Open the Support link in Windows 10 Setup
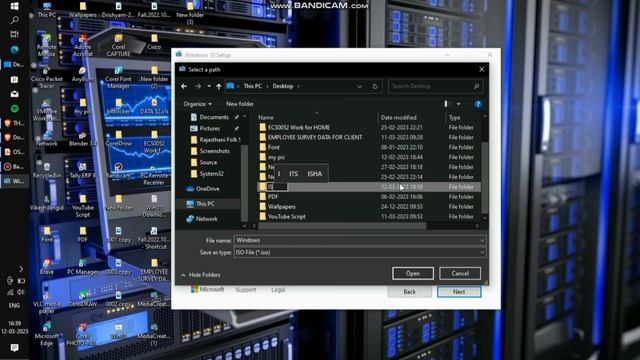The height and width of the screenshot is (360, 640). click(x=246, y=290)
